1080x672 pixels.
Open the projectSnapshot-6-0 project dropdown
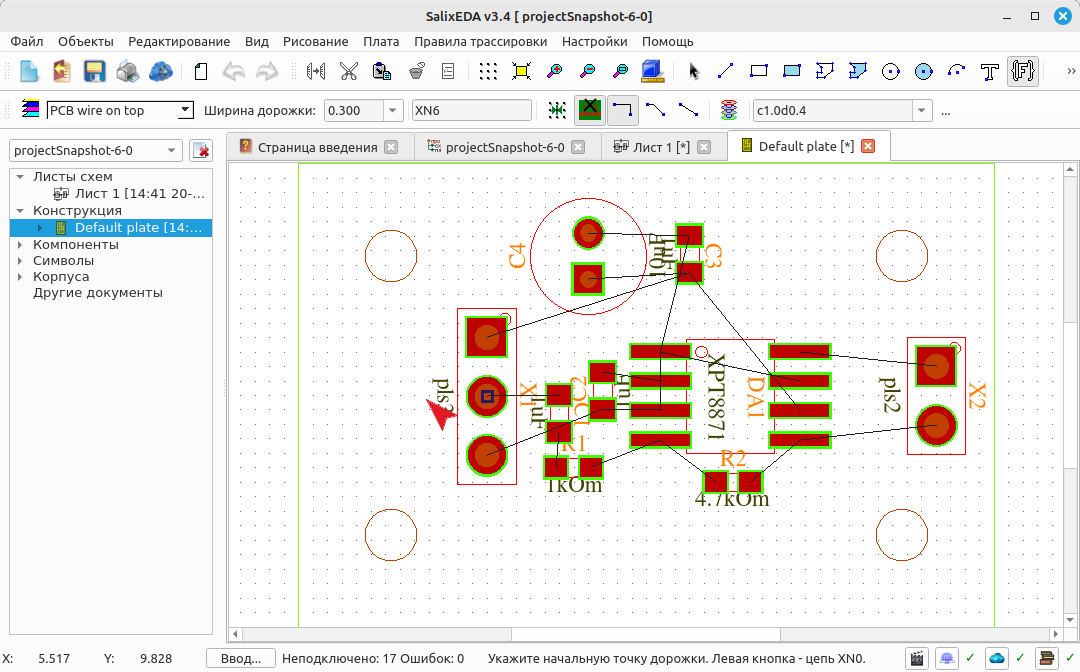pyautogui.click(x=95, y=150)
